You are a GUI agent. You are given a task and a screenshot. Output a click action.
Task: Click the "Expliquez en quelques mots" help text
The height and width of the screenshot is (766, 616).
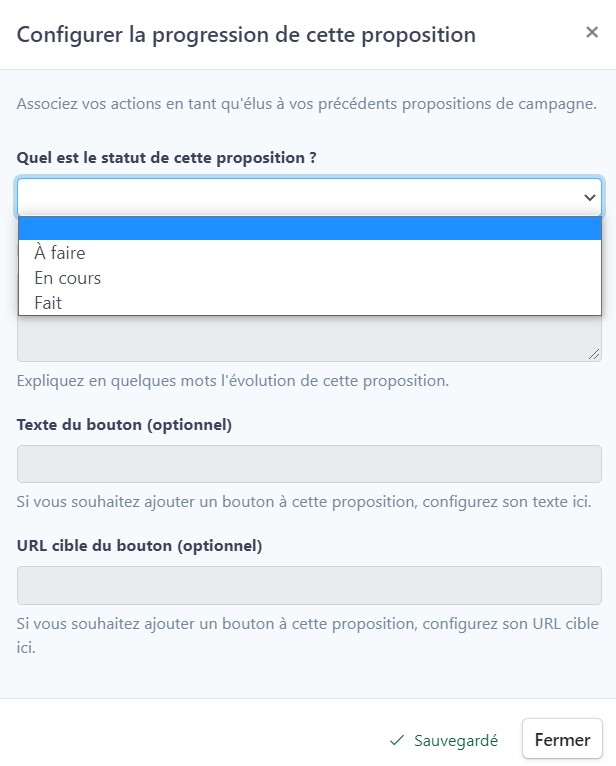pos(233,381)
